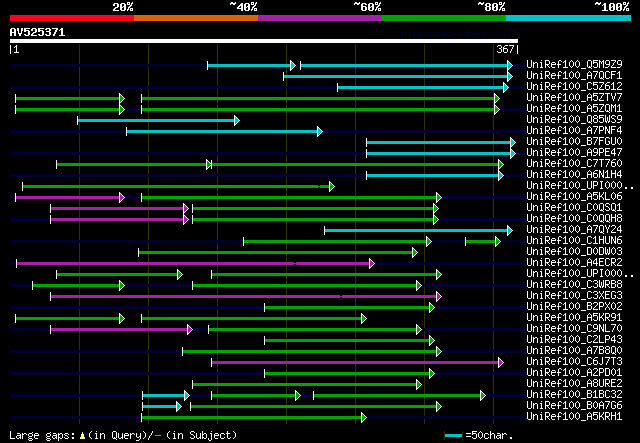
Task: Click the red 20% legend segment
Action: coord(72,18)
